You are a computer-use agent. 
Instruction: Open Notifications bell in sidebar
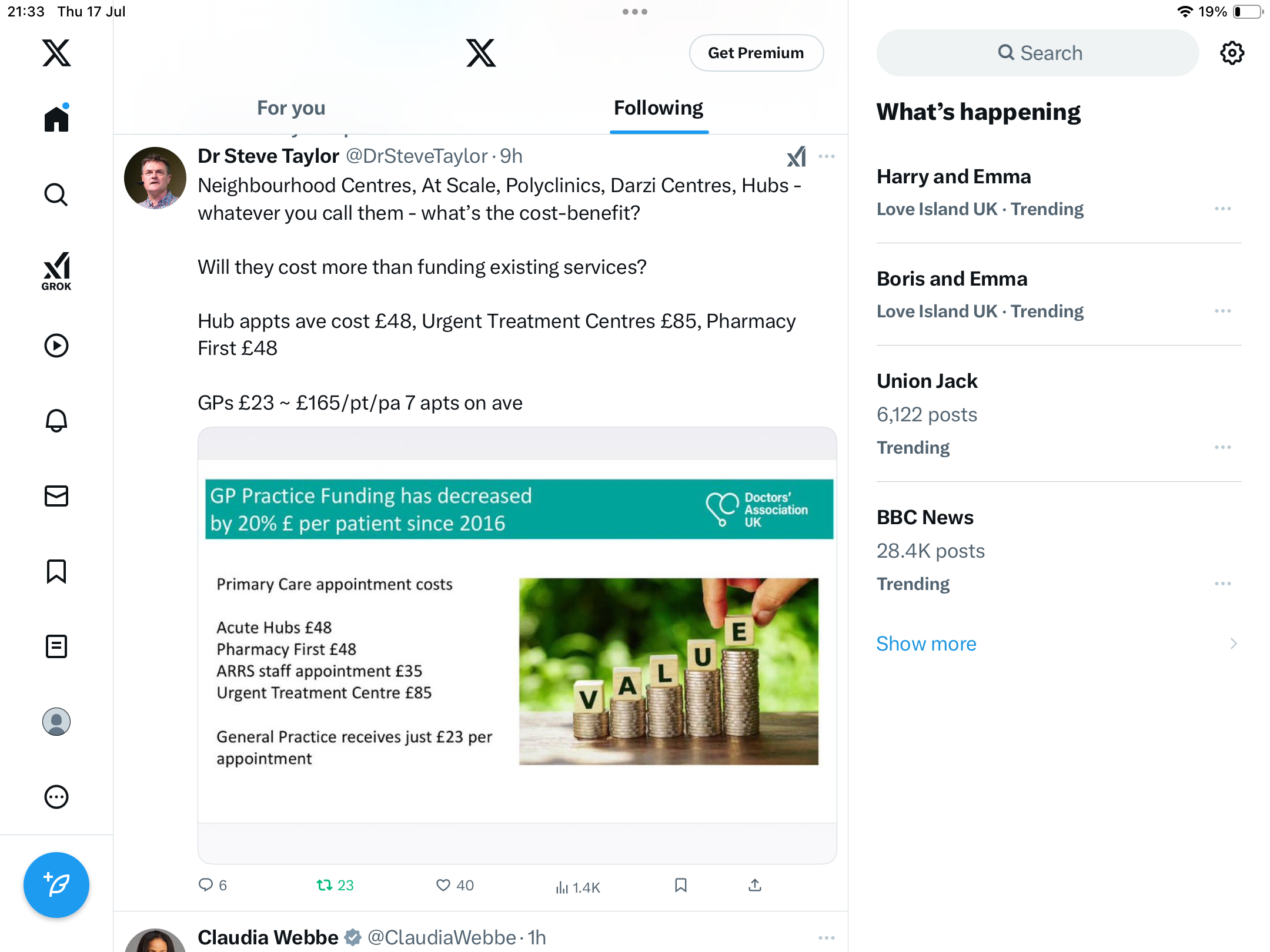pos(56,421)
